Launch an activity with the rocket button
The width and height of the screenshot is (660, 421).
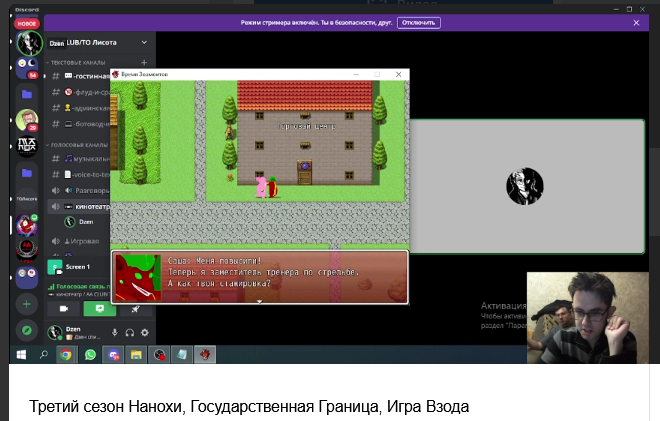click(x=136, y=309)
